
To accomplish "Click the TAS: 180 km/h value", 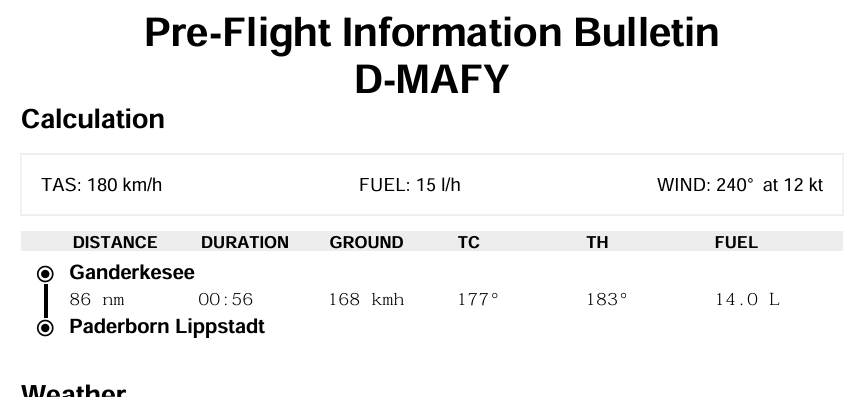I will [102, 185].
